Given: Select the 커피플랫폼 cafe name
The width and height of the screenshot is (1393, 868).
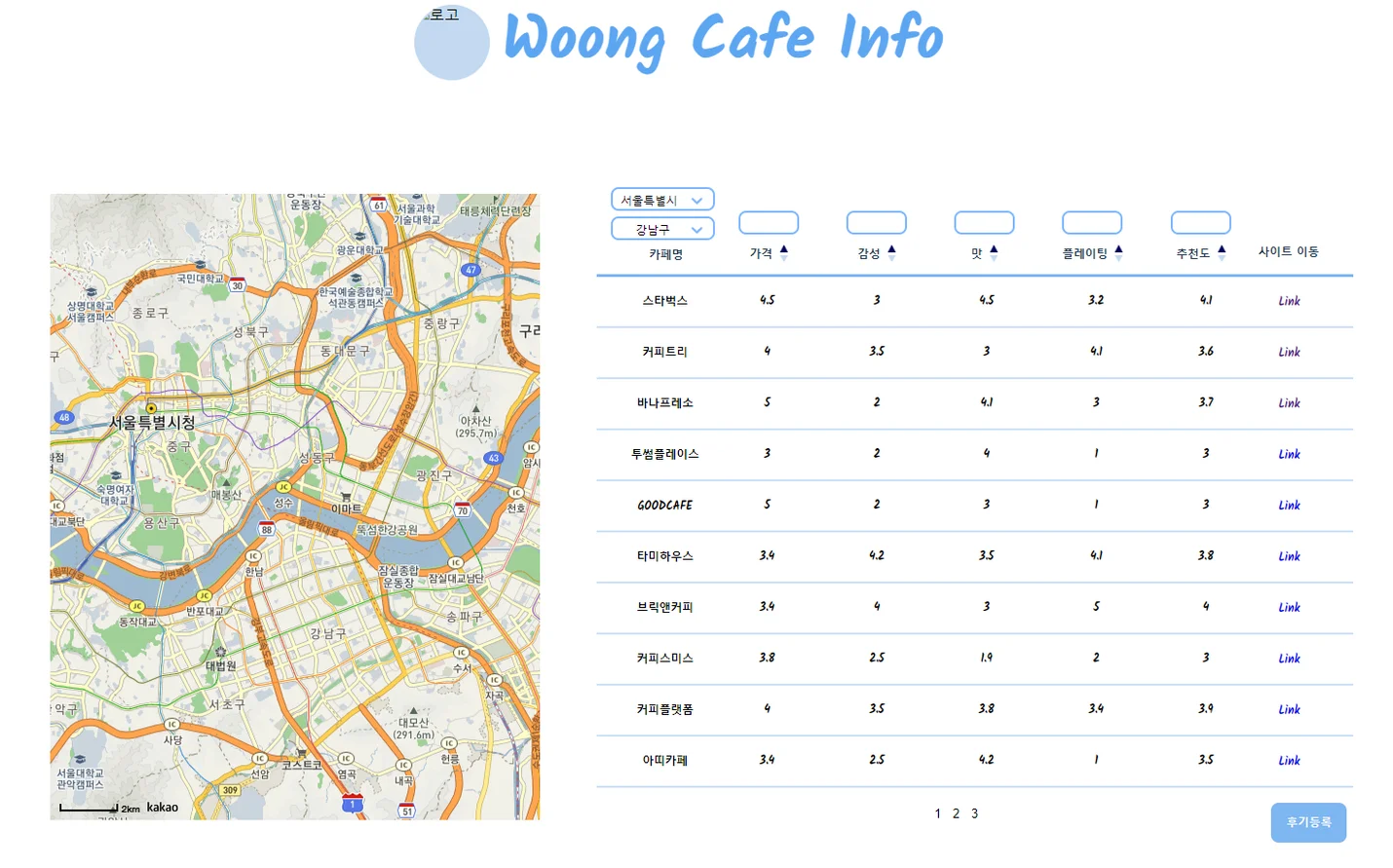Looking at the screenshot, I should coord(665,709).
